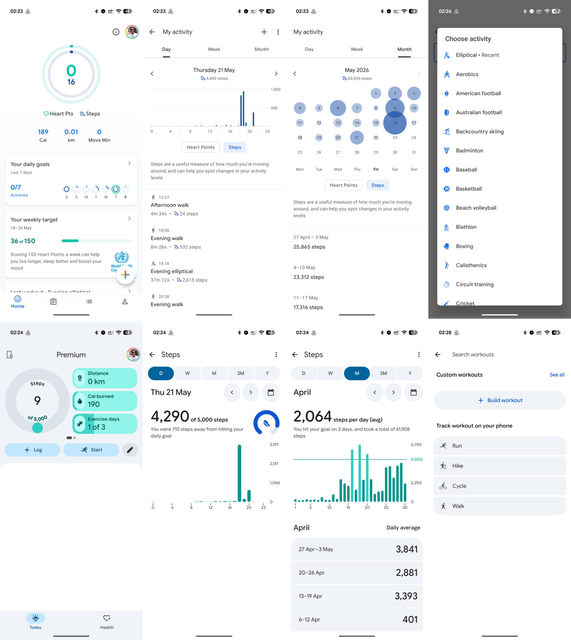Switch to Heart Points chip under May 2026 calendar
Image resolution: width=571 pixels, height=640 pixels.
pos(344,185)
